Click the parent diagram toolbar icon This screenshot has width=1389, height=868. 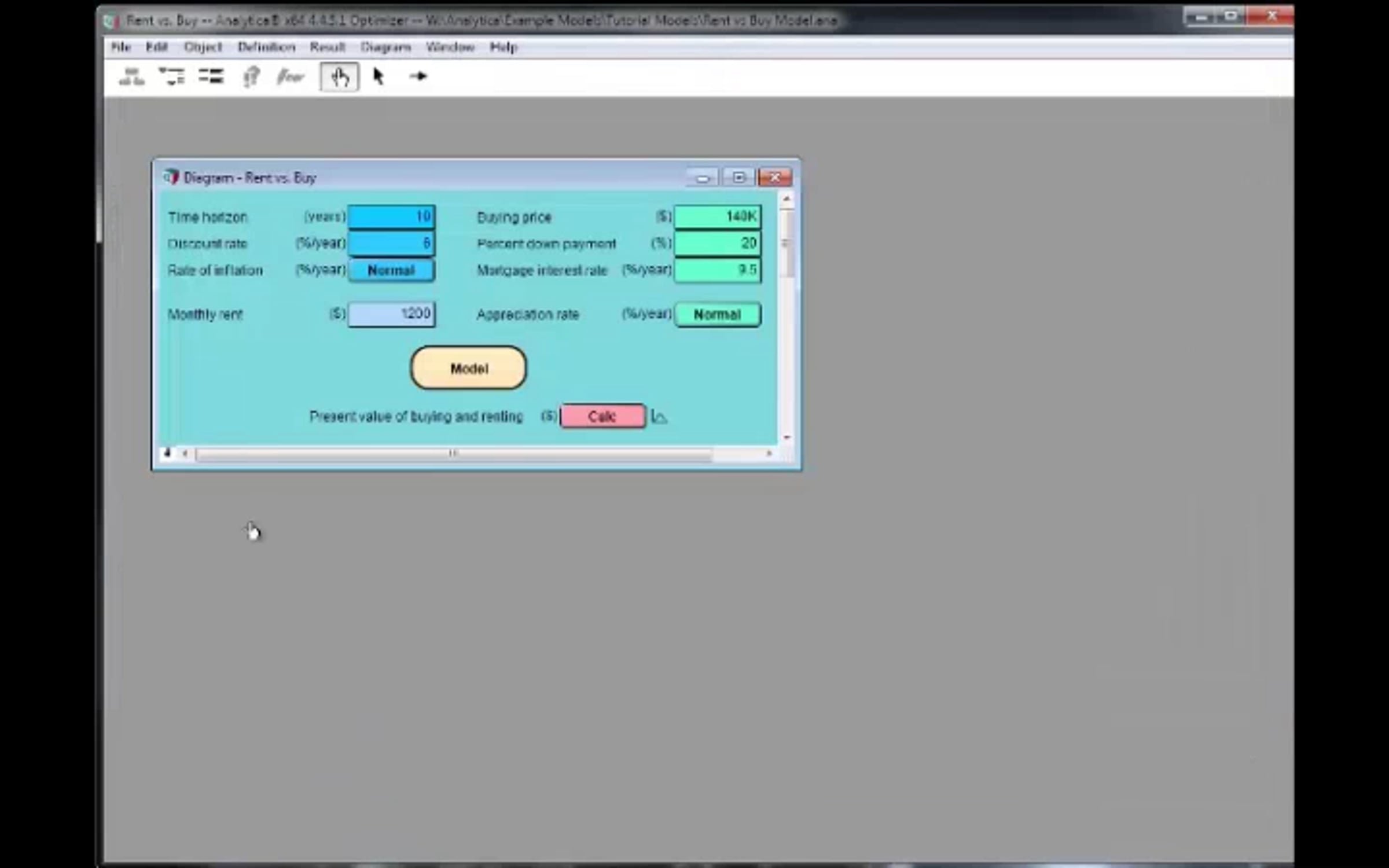pyautogui.click(x=131, y=76)
